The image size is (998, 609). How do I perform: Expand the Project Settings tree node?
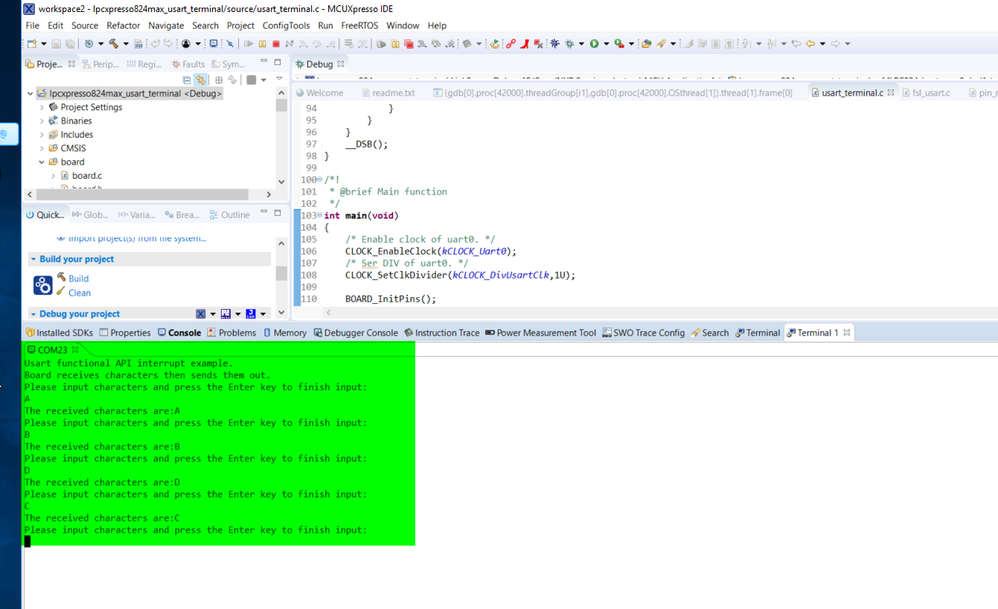(41, 108)
